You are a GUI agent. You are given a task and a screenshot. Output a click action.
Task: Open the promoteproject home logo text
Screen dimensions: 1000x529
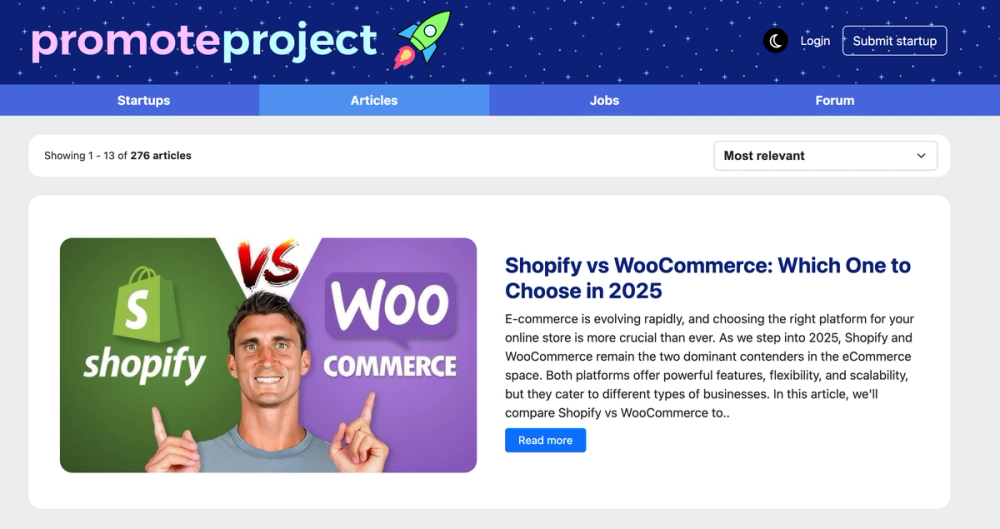(x=204, y=41)
